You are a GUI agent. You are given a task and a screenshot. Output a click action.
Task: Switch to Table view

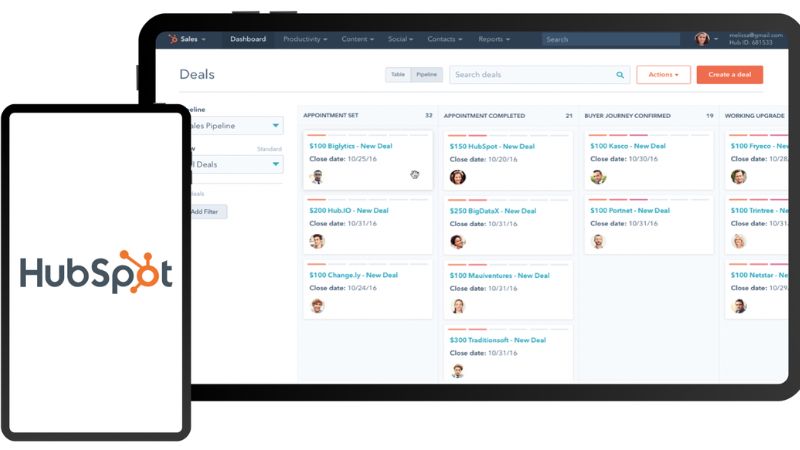[398, 74]
